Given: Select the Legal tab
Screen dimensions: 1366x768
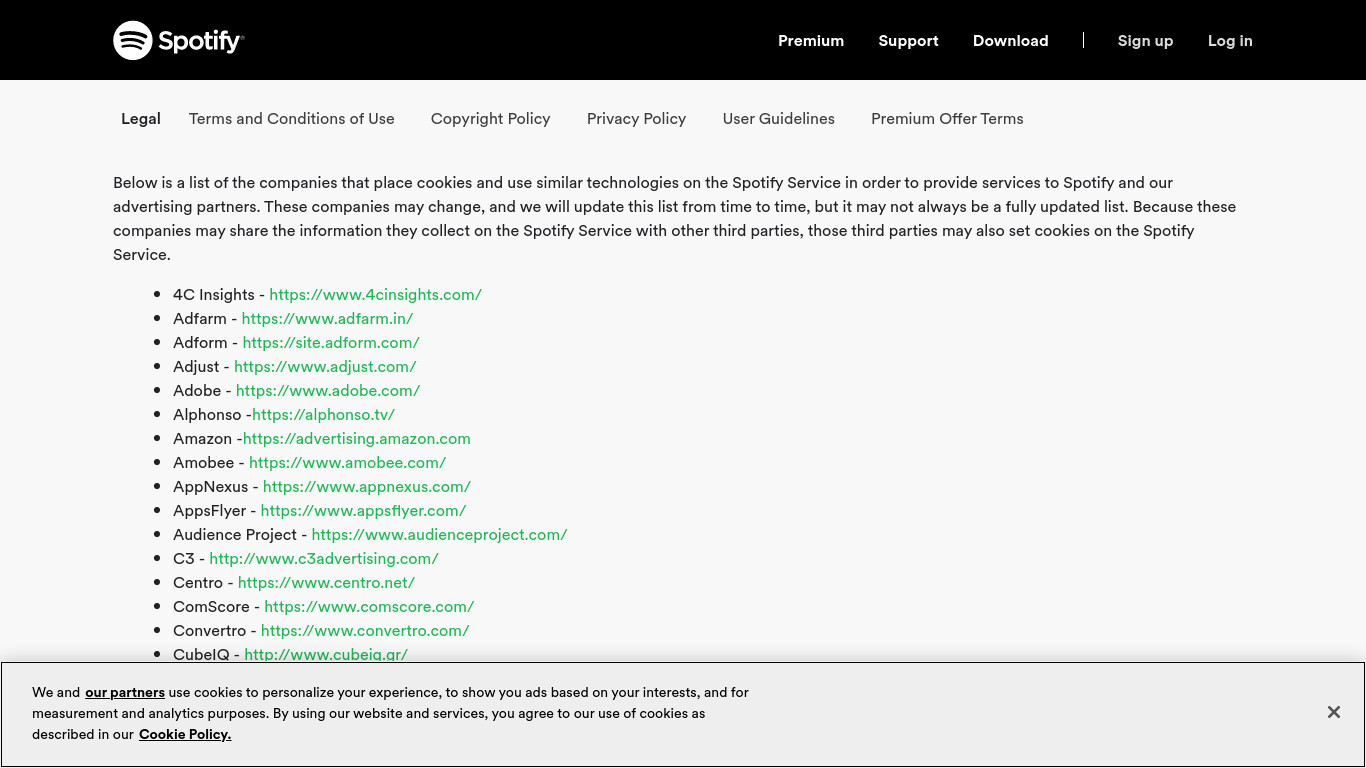Looking at the screenshot, I should pos(141,118).
